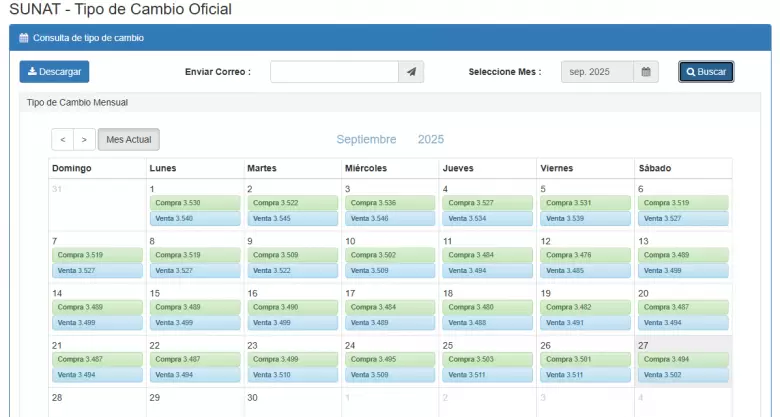This screenshot has width=780, height=417.
Task: Click Venta 3.488 on day 18
Action: click(488, 322)
